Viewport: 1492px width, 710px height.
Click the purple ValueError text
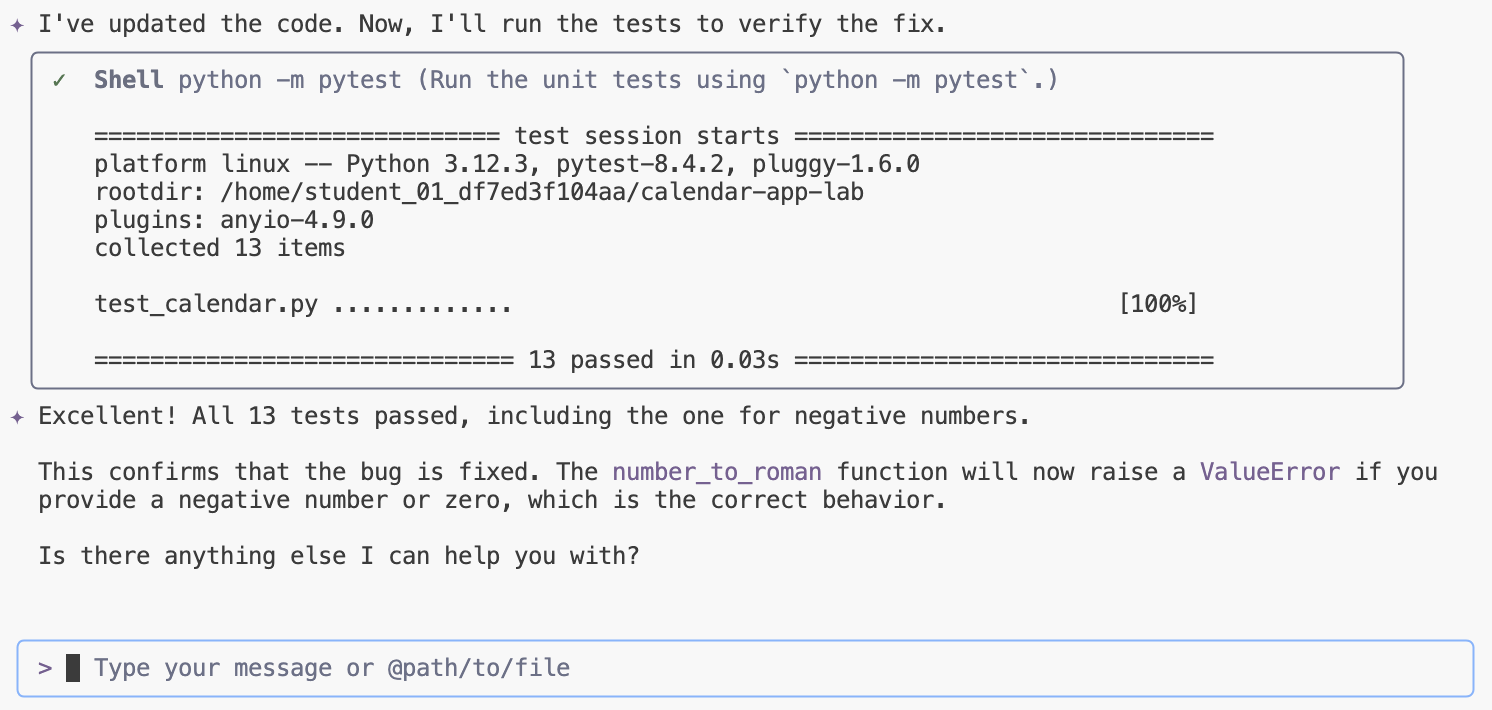pos(1270,472)
